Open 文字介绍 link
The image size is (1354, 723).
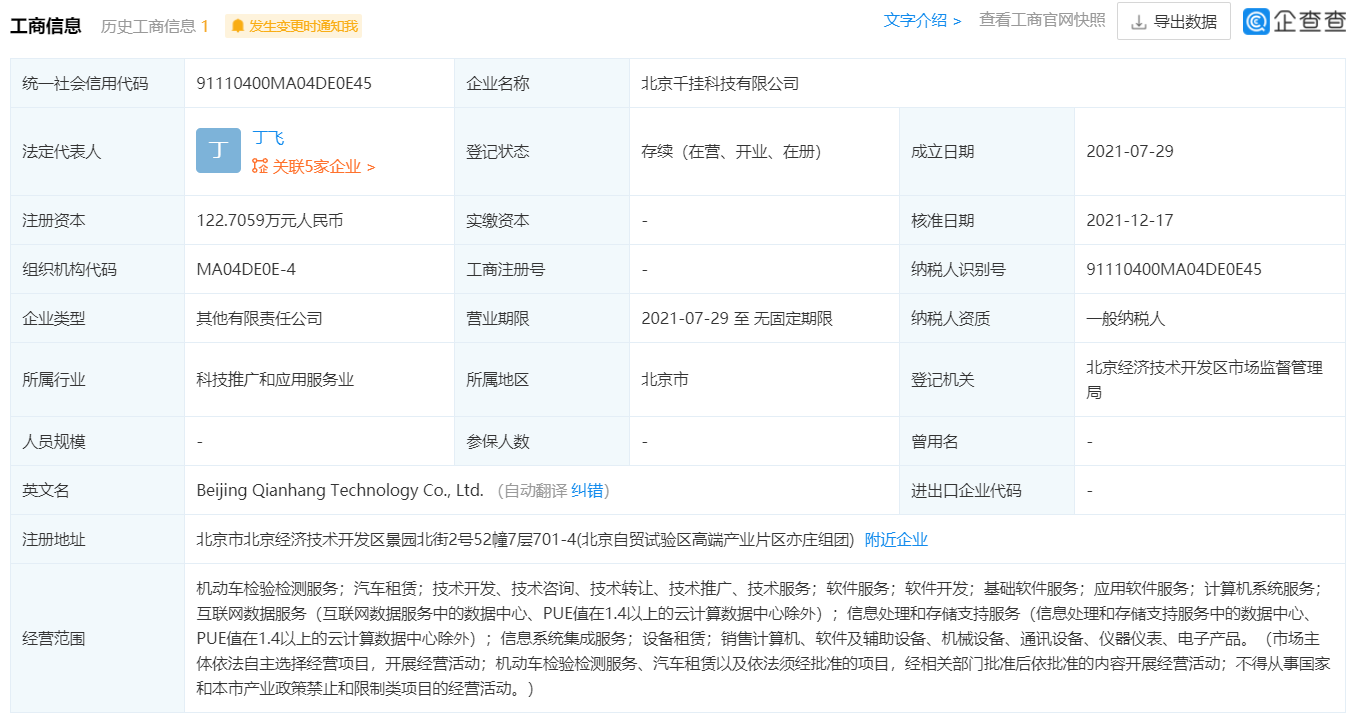[922, 21]
